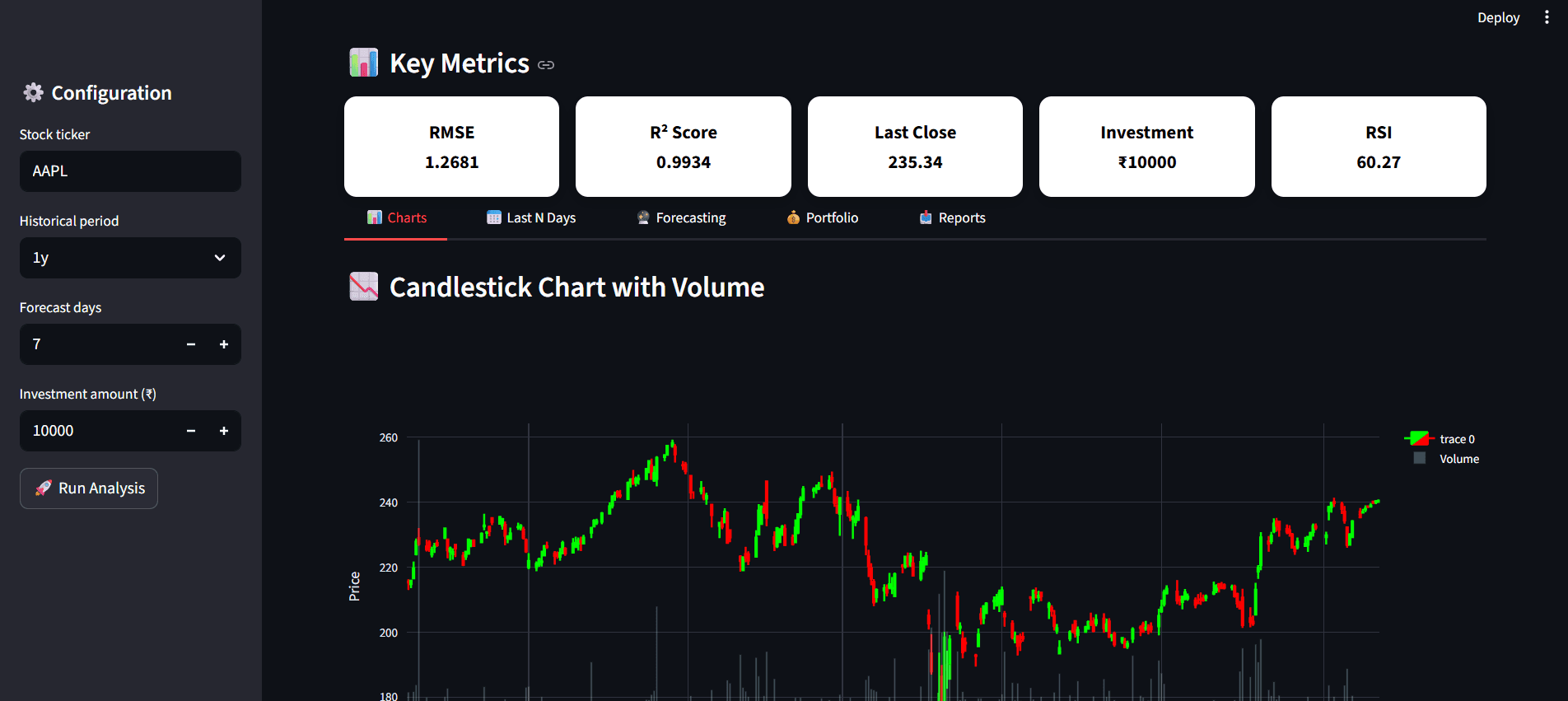Screen dimensions: 1568x701
Task: Switch to the Forecasting tab
Action: [690, 217]
